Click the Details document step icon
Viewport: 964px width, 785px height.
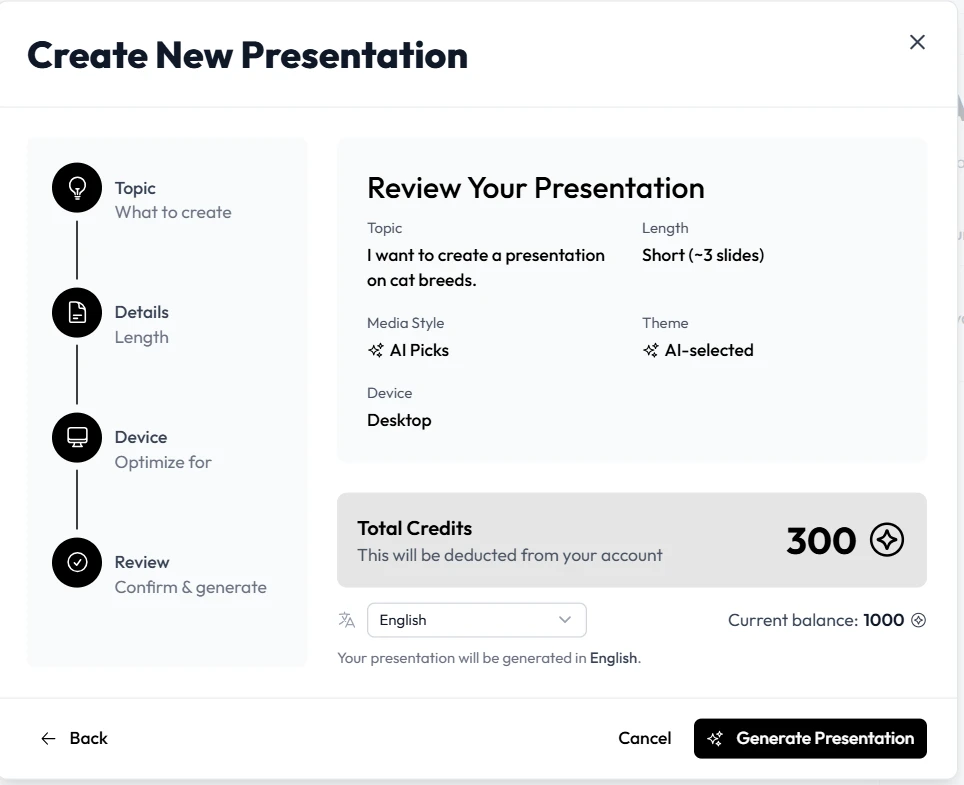77,312
